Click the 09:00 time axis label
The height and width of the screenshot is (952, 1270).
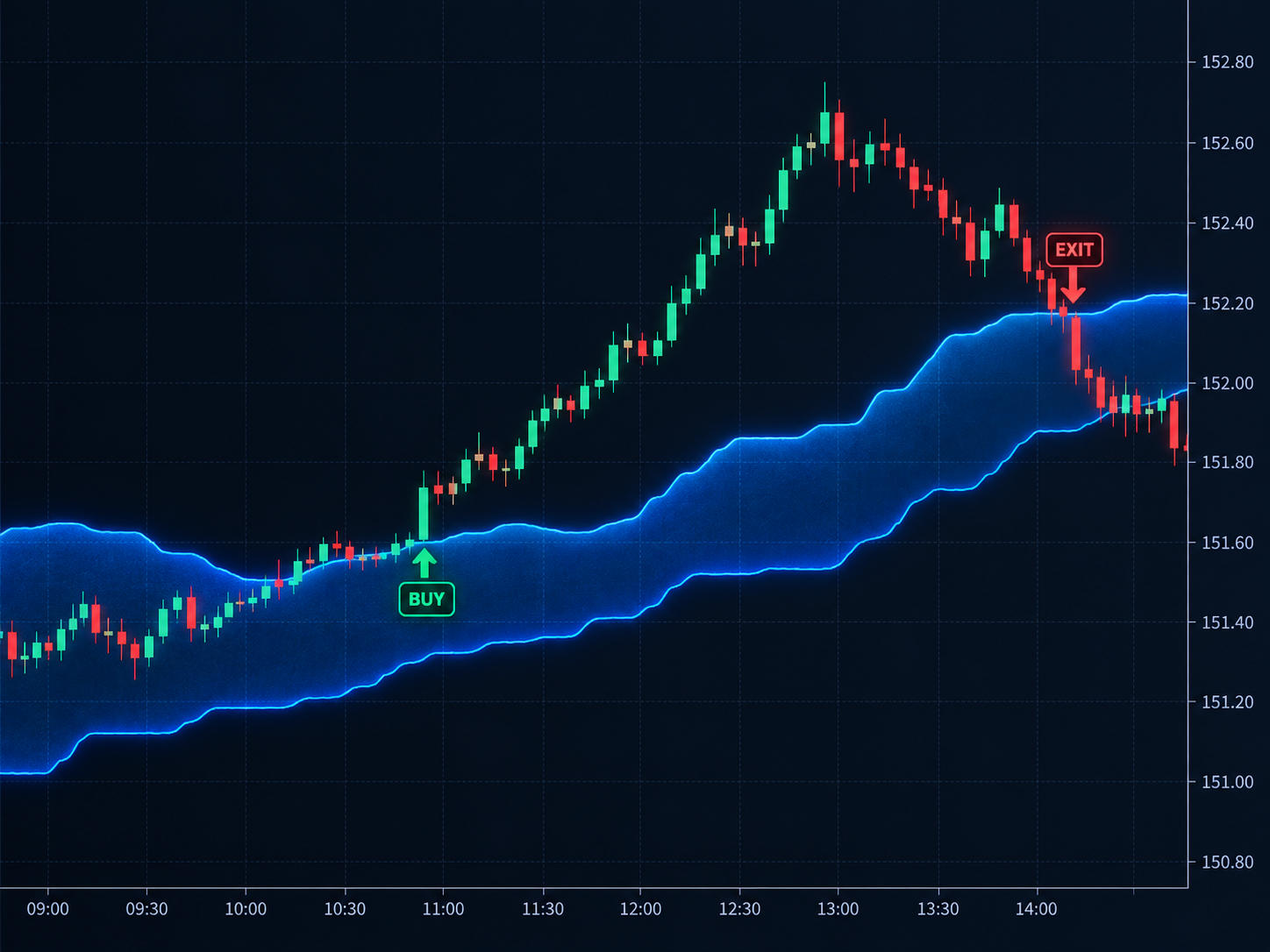pos(47,909)
